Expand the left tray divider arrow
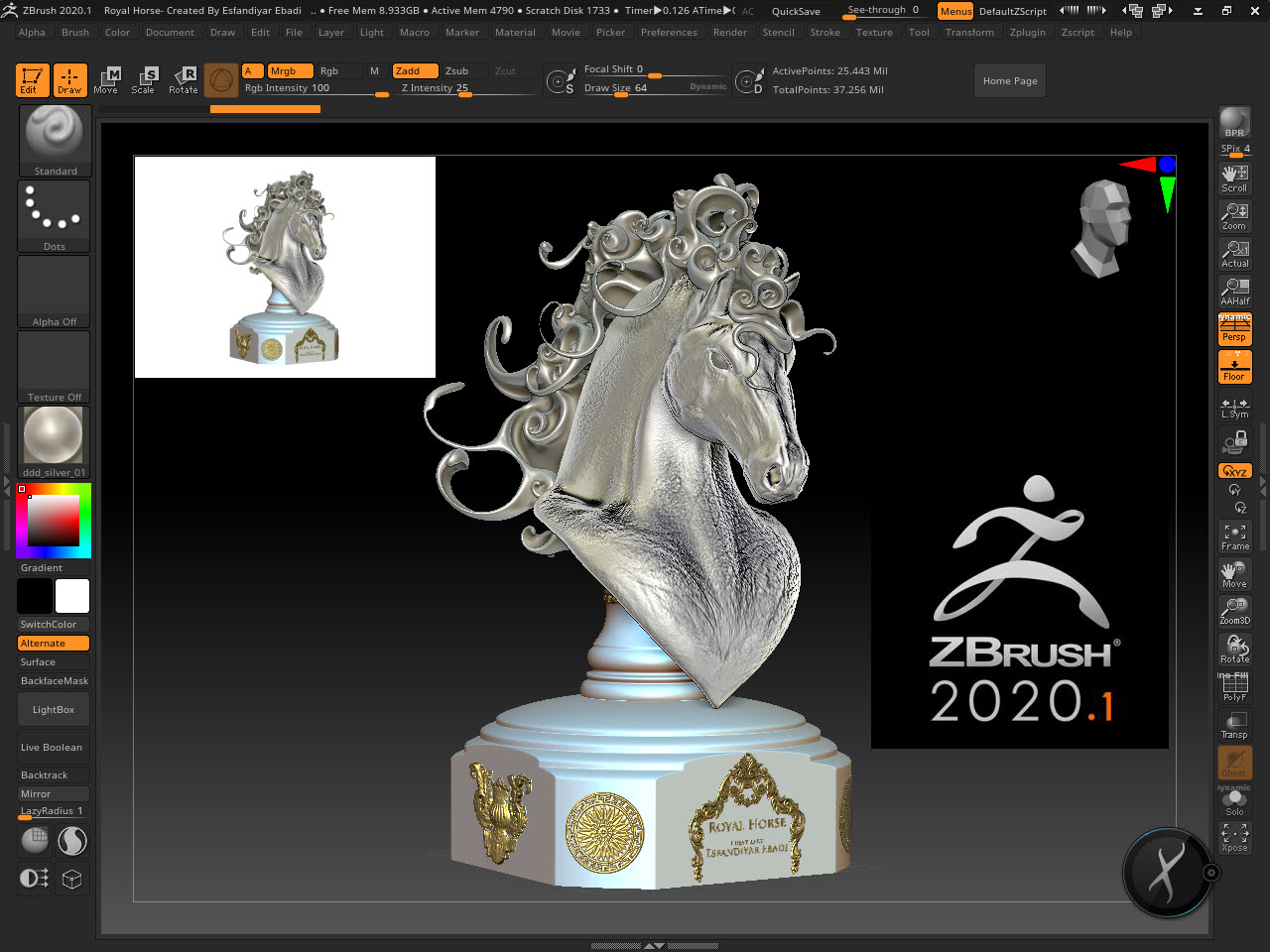1270x952 pixels. pyautogui.click(x=6, y=486)
